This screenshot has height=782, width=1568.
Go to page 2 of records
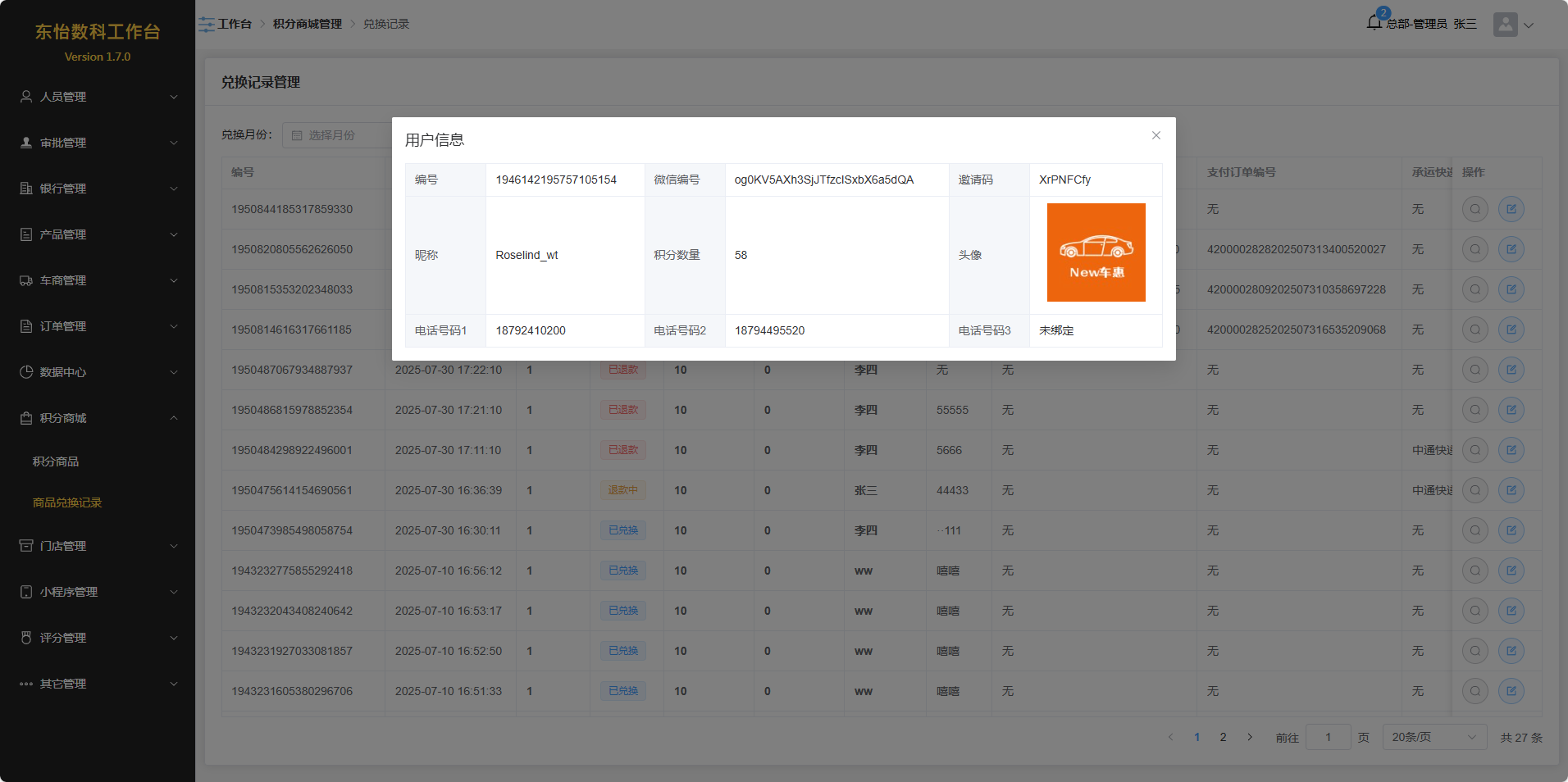(1223, 737)
